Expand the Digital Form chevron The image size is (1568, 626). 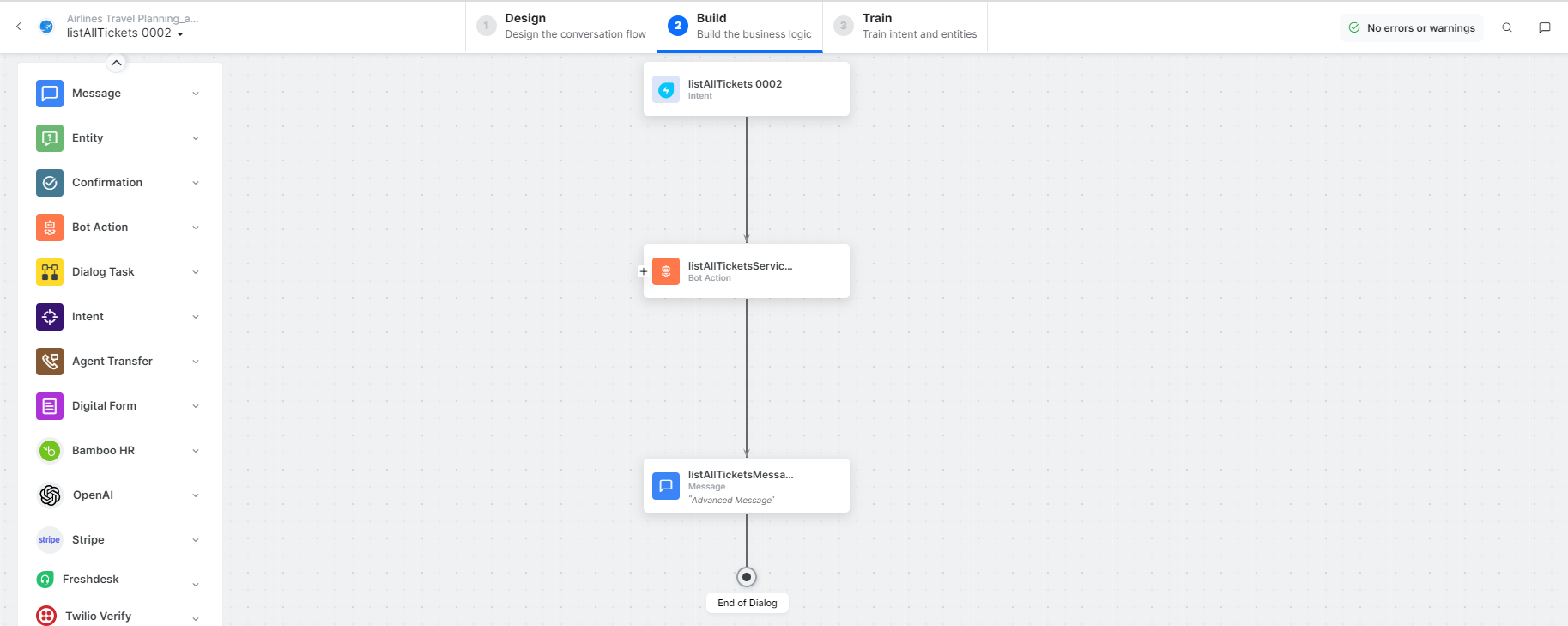tap(196, 406)
